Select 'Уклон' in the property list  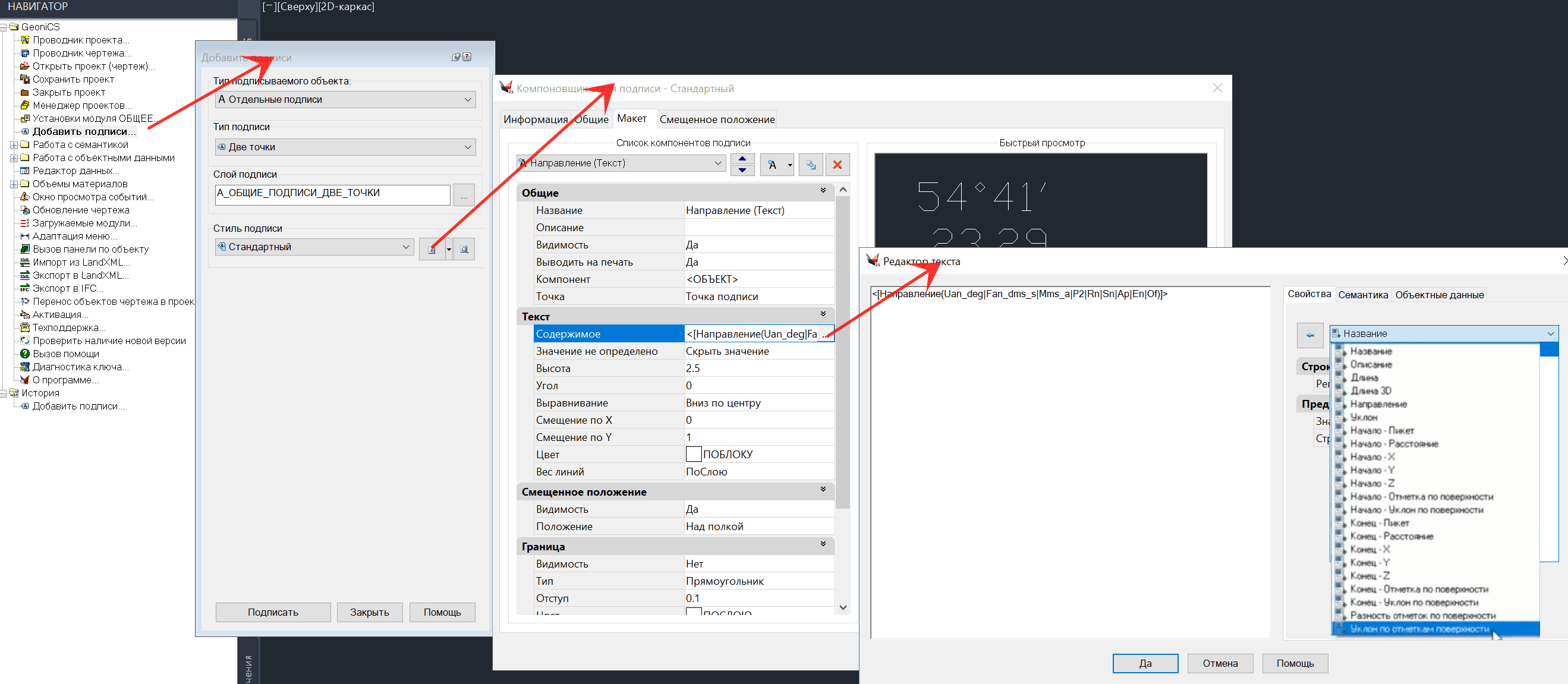(1364, 417)
